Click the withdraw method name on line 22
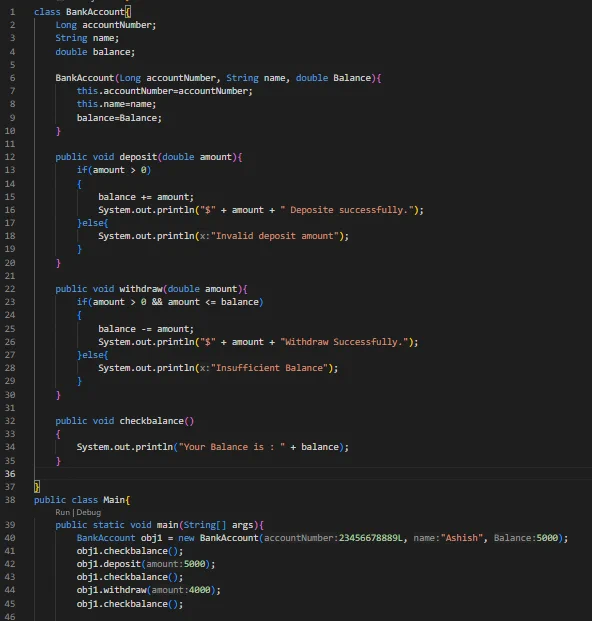The height and width of the screenshot is (621, 592). pyautogui.click(x=141, y=289)
